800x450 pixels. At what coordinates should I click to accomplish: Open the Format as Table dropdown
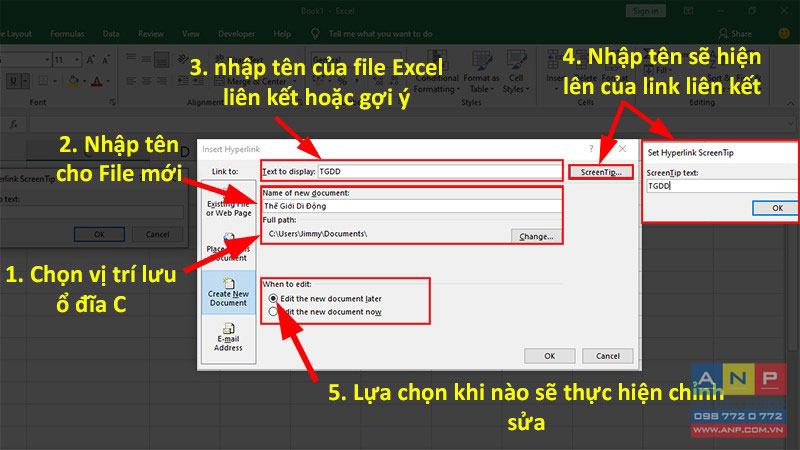[481, 72]
